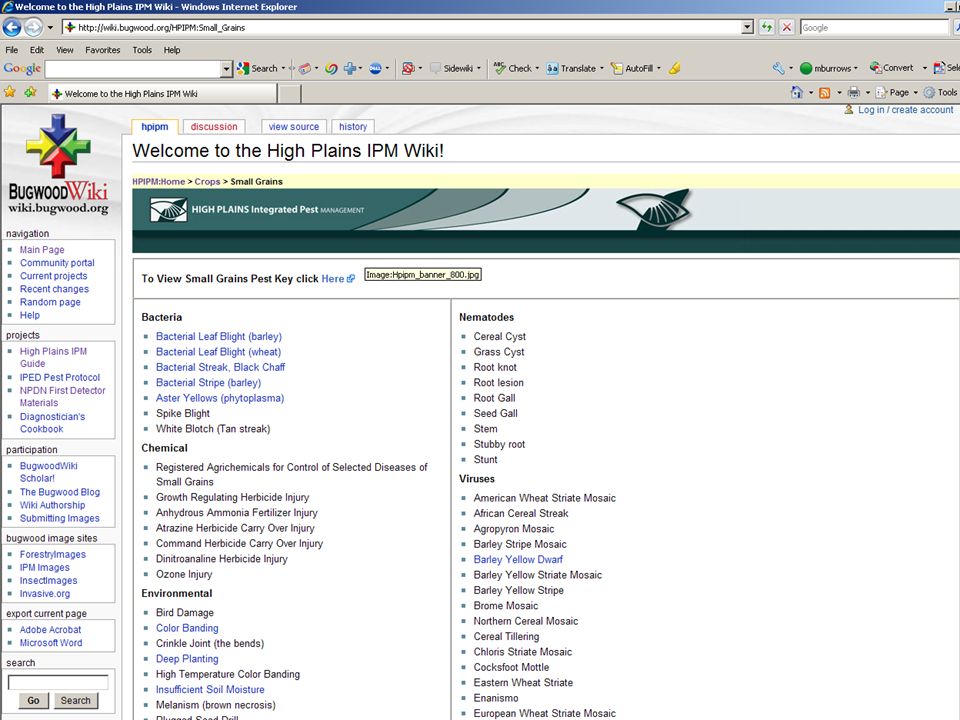Viewport: 960px width, 720px height.
Task: Expand the Translate dropdown arrow
Action: pyautogui.click(x=602, y=69)
